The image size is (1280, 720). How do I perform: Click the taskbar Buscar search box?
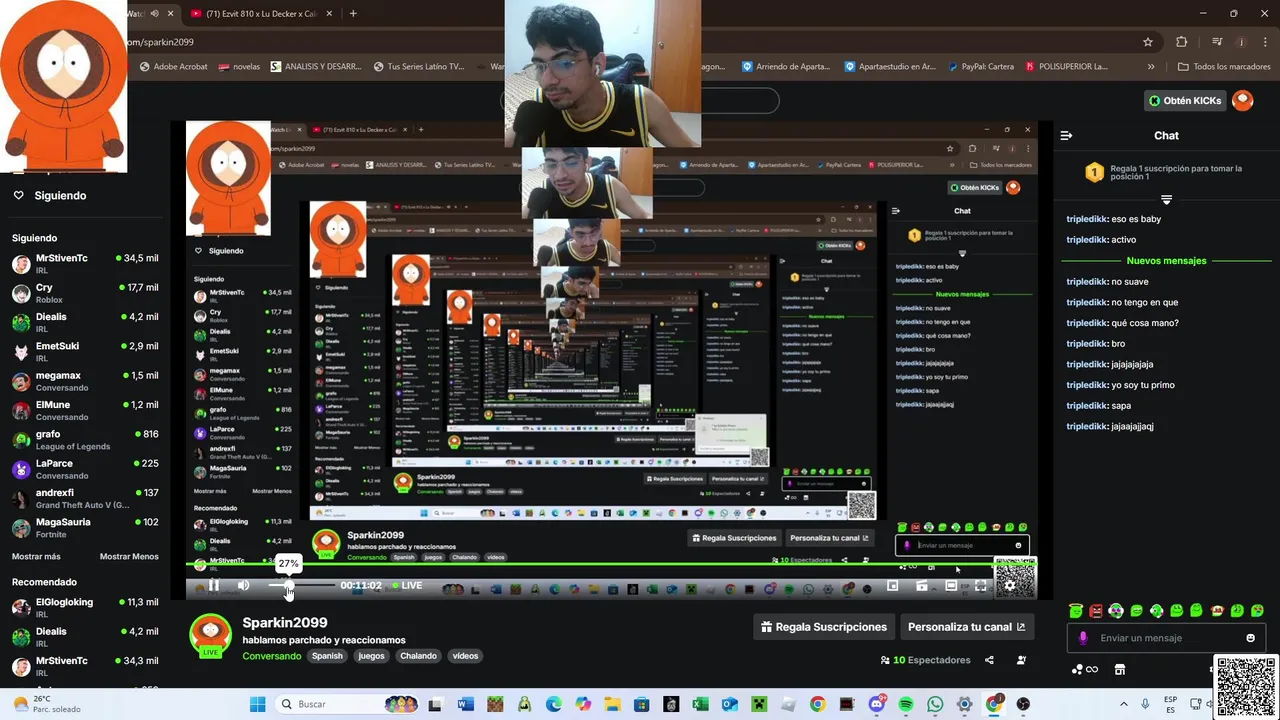point(345,704)
